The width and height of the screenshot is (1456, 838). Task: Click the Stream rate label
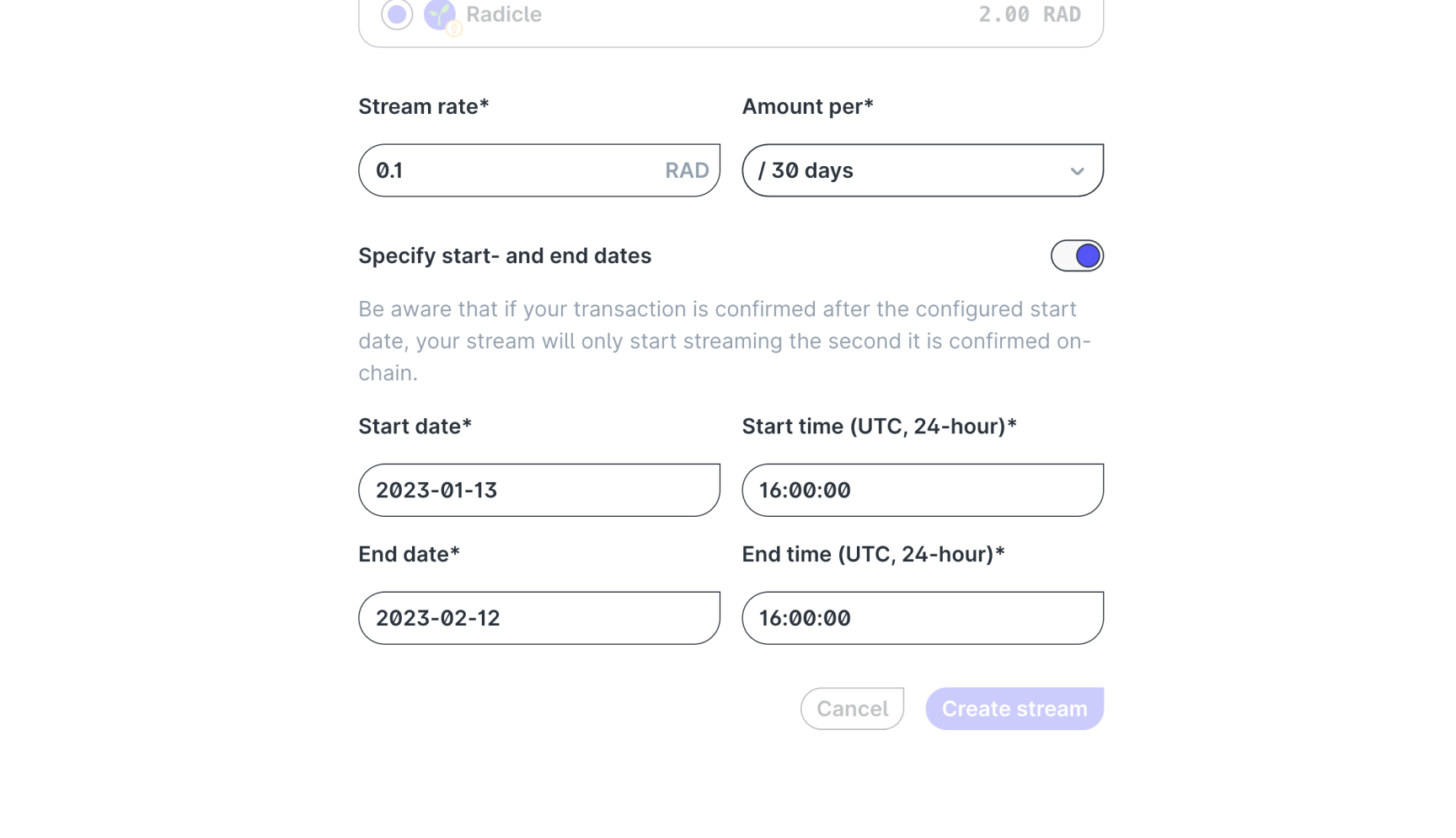tap(424, 106)
